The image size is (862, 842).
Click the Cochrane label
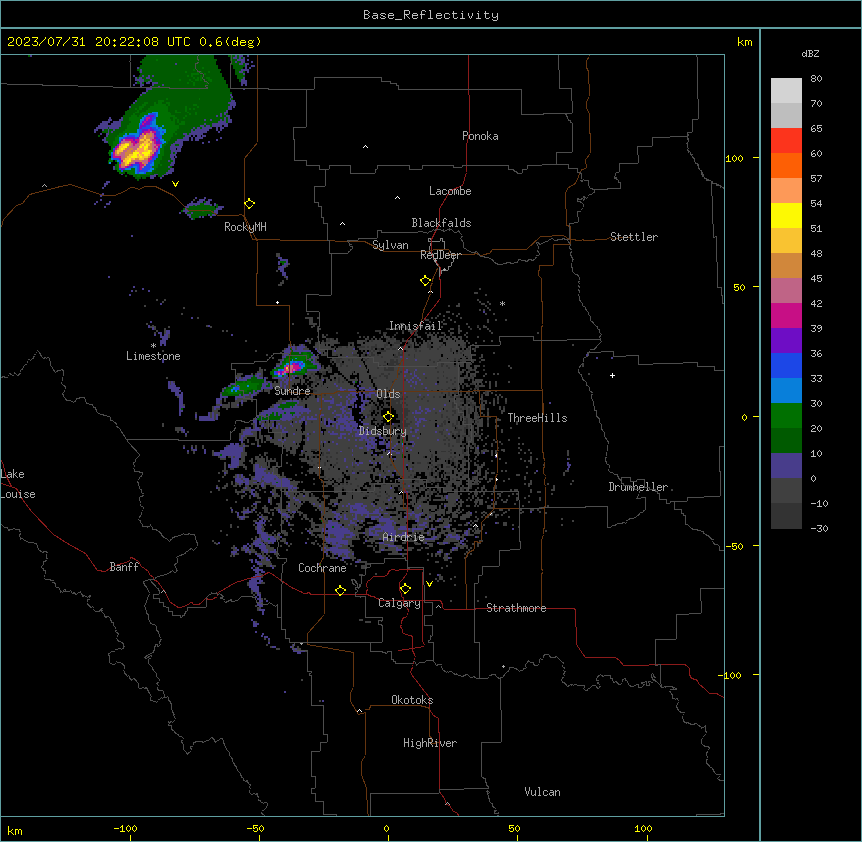click(322, 568)
